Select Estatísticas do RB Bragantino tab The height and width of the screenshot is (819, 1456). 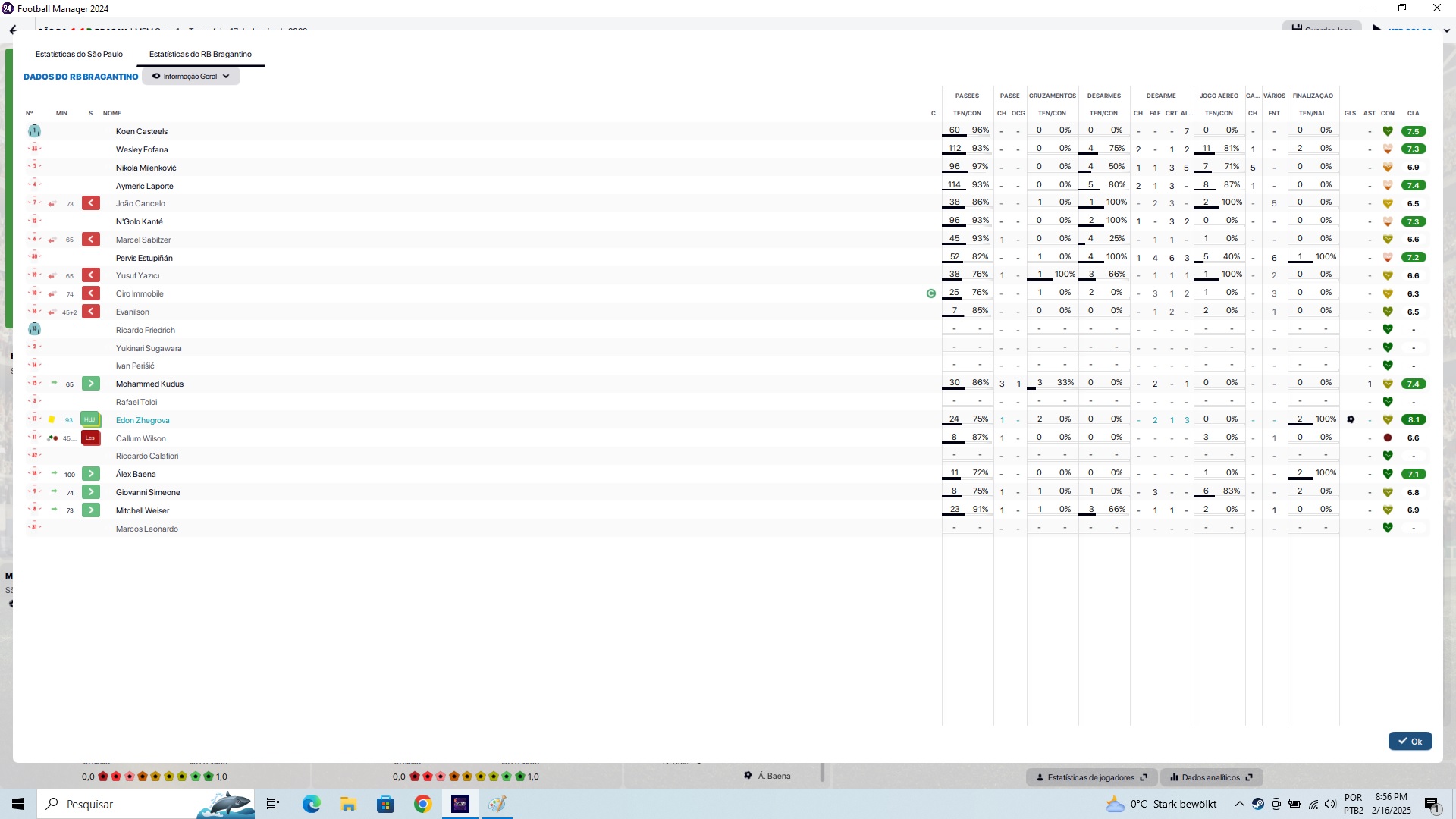[200, 54]
